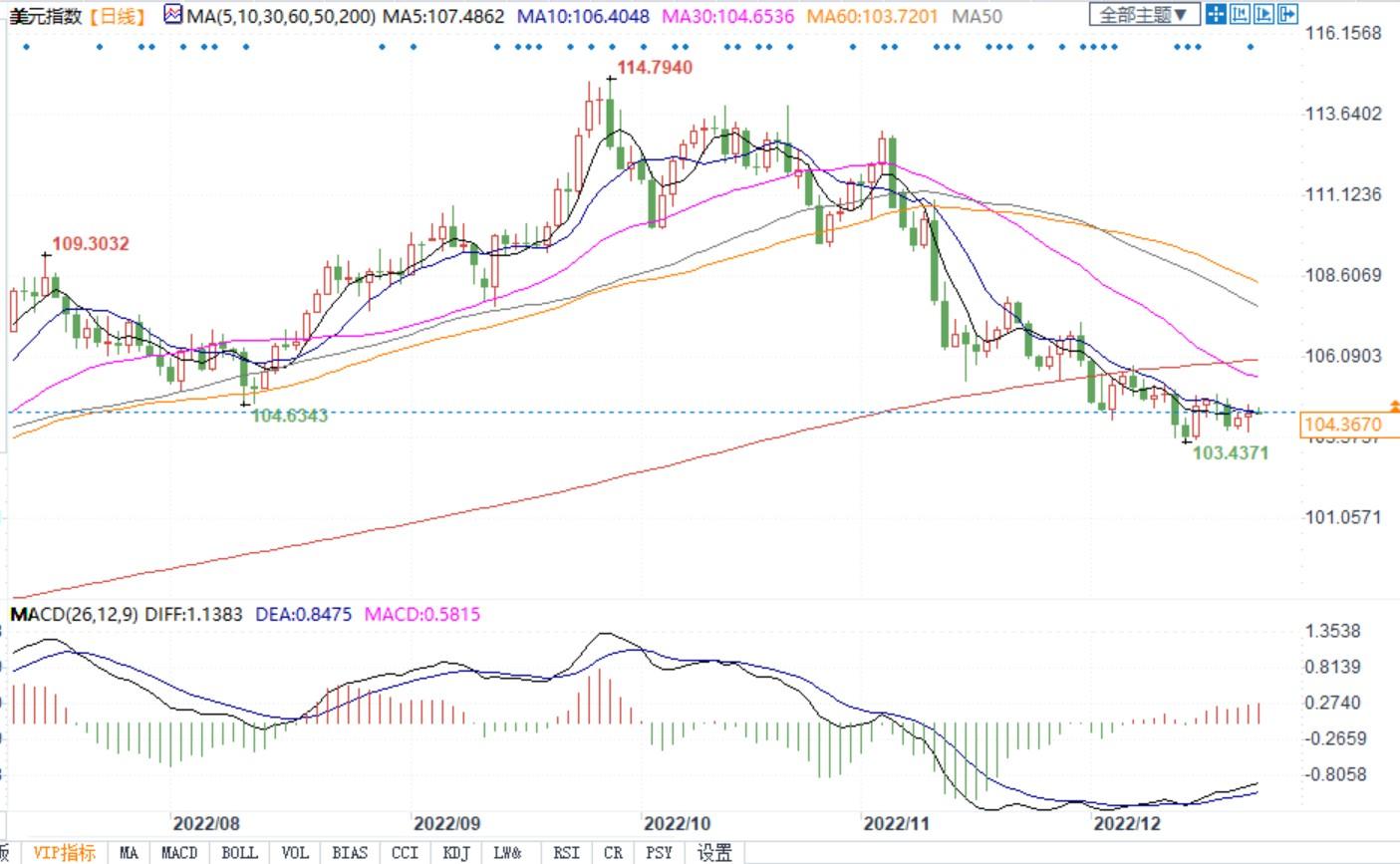Show the VOL indicator tab
The image size is (1400, 864).
295,852
